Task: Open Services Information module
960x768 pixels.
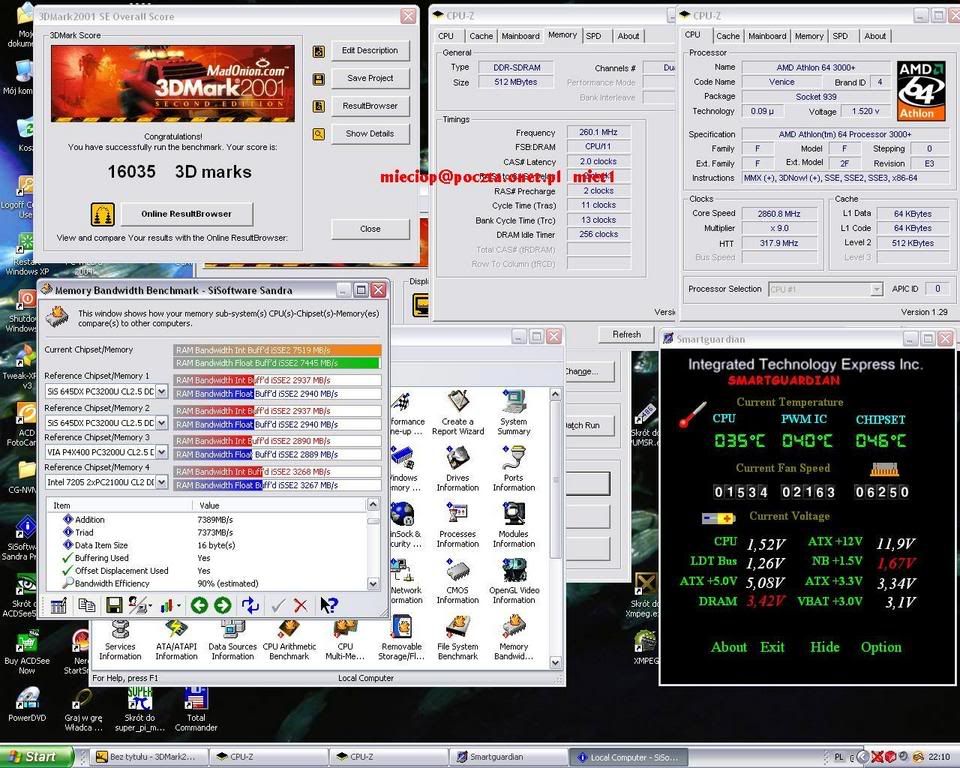Action: (120, 640)
